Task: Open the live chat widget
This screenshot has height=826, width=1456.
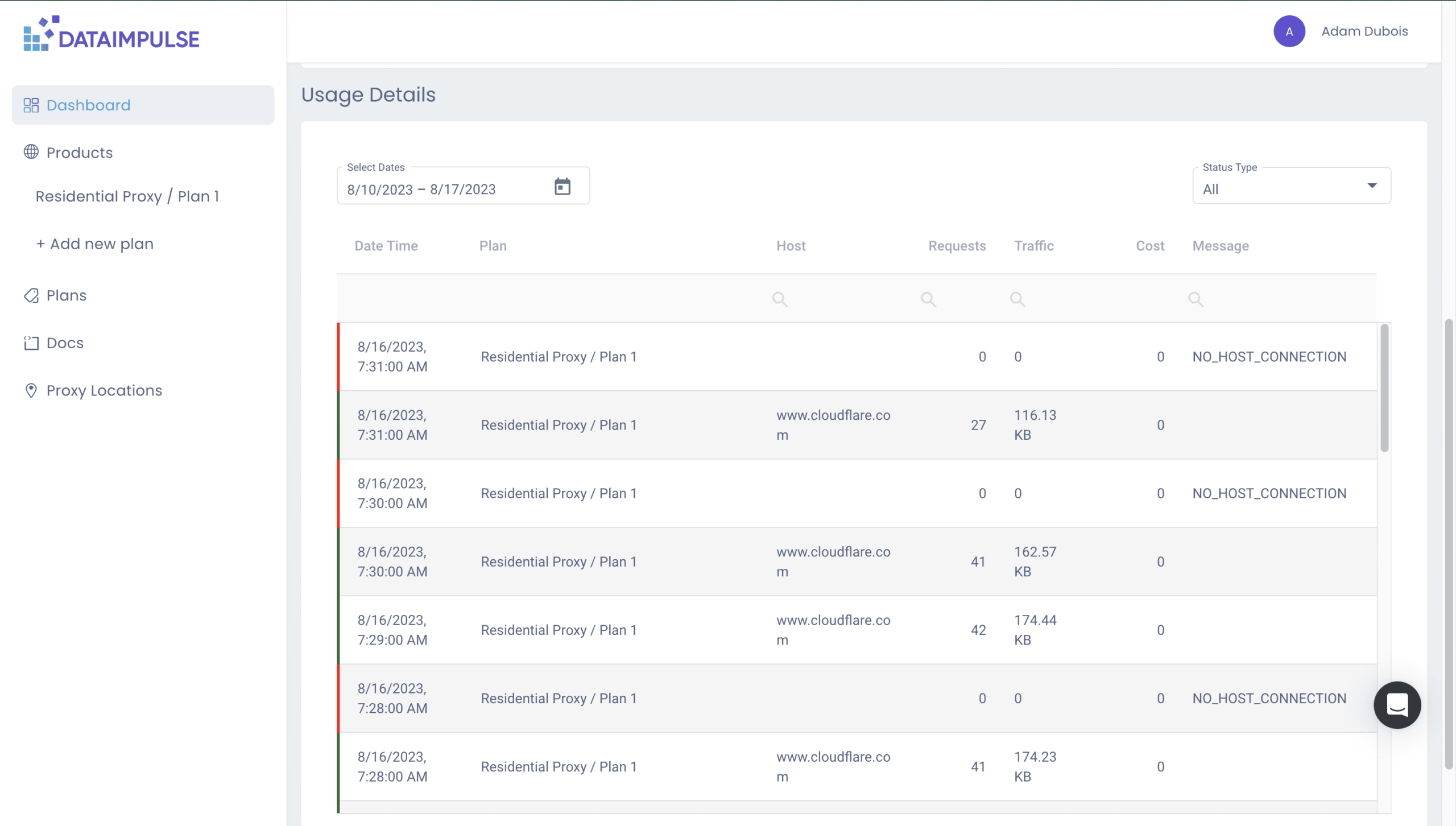Action: point(1397,705)
